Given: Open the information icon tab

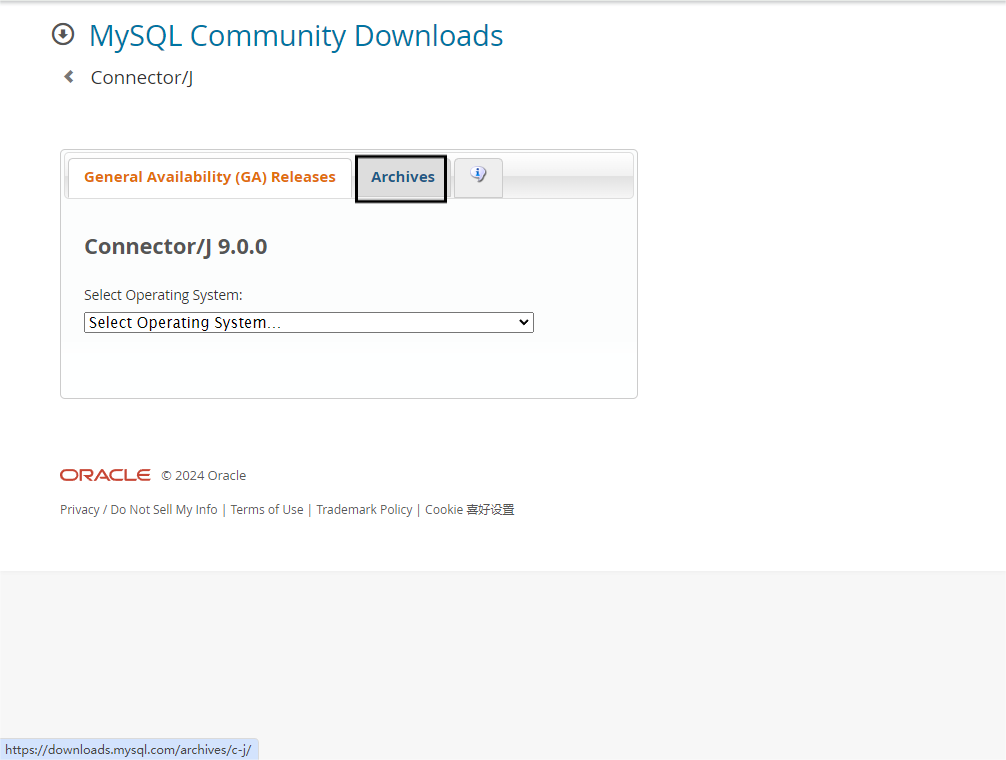Looking at the screenshot, I should coord(478,177).
